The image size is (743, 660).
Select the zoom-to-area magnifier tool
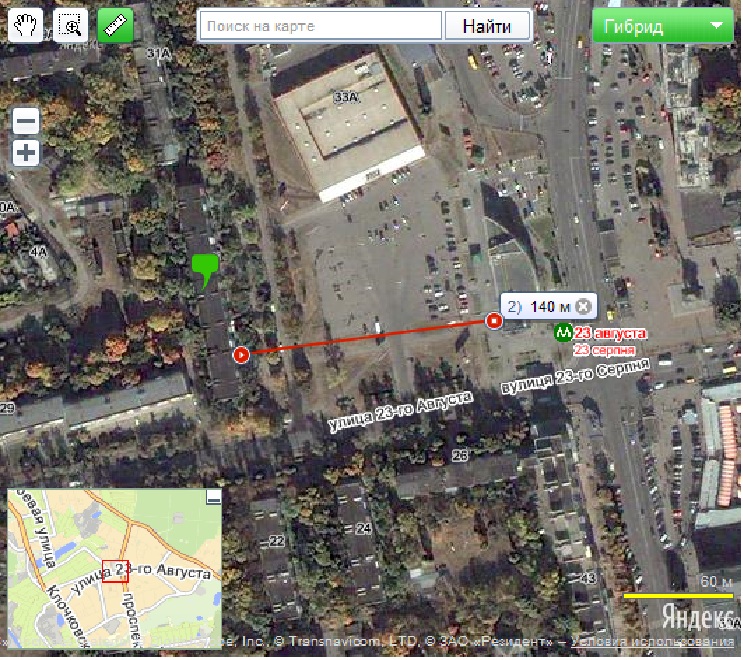point(71,25)
